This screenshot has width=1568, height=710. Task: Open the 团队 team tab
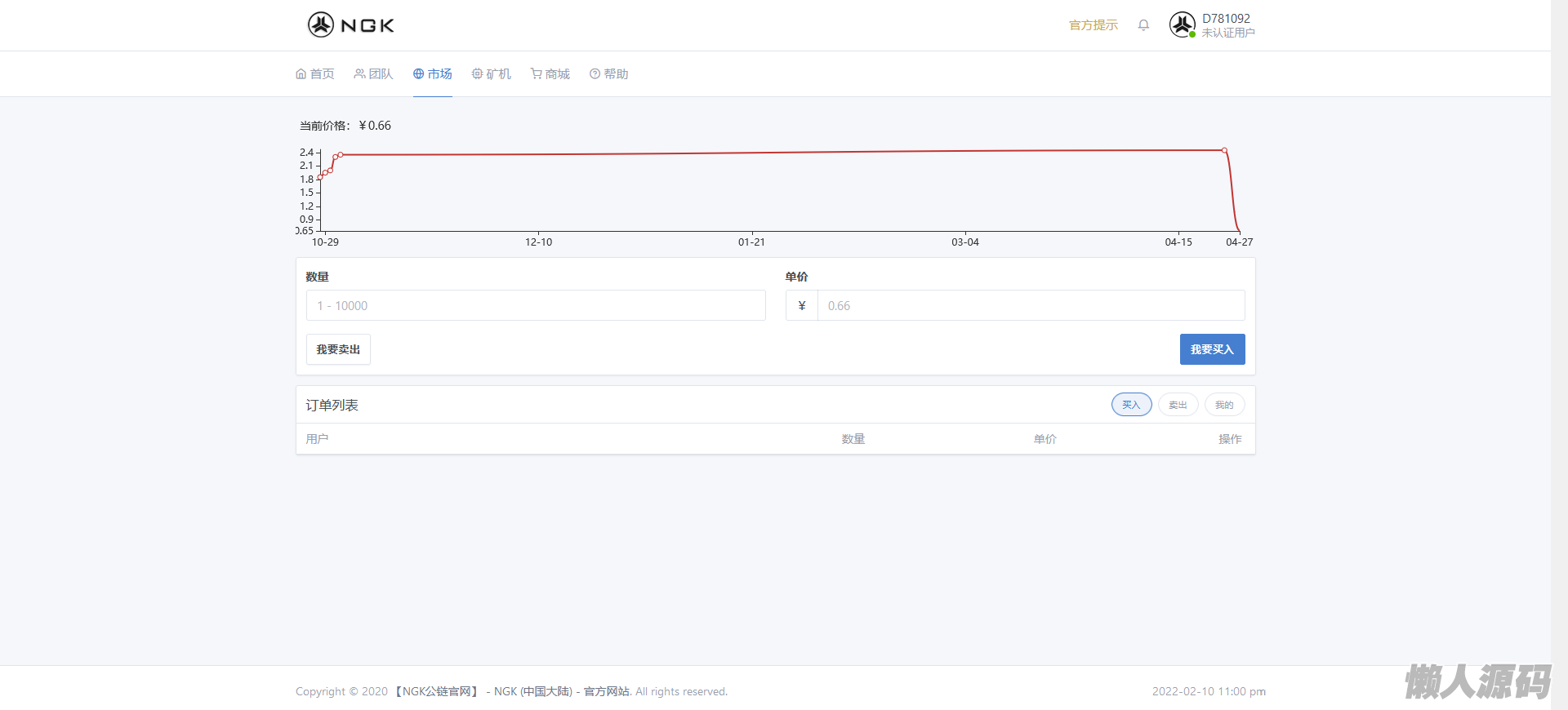click(x=373, y=74)
